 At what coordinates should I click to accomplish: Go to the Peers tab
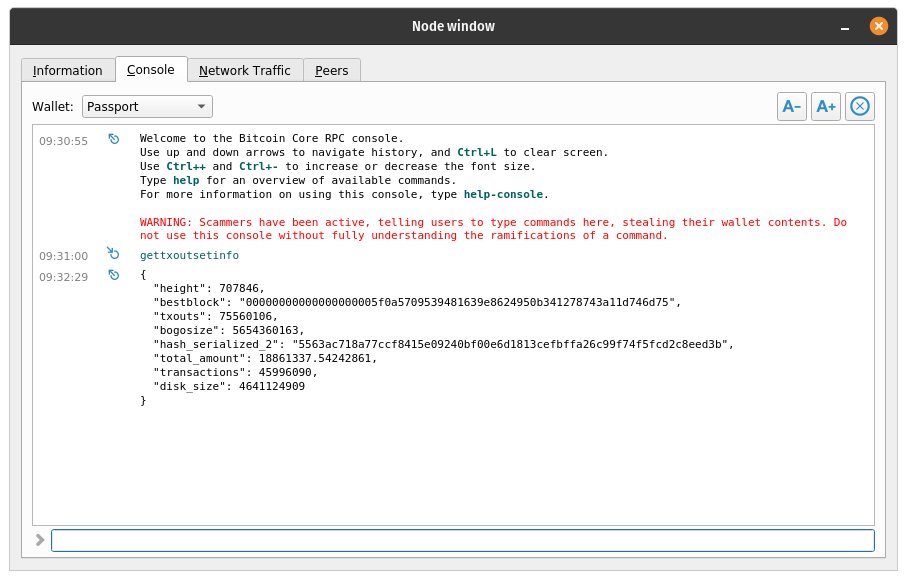click(331, 71)
